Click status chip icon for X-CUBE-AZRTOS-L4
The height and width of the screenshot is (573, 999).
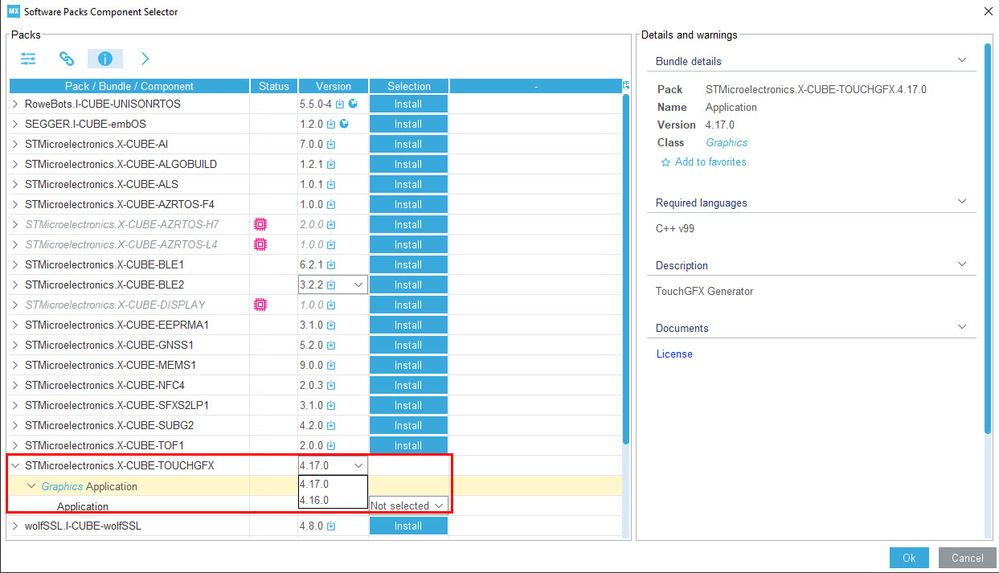point(260,244)
